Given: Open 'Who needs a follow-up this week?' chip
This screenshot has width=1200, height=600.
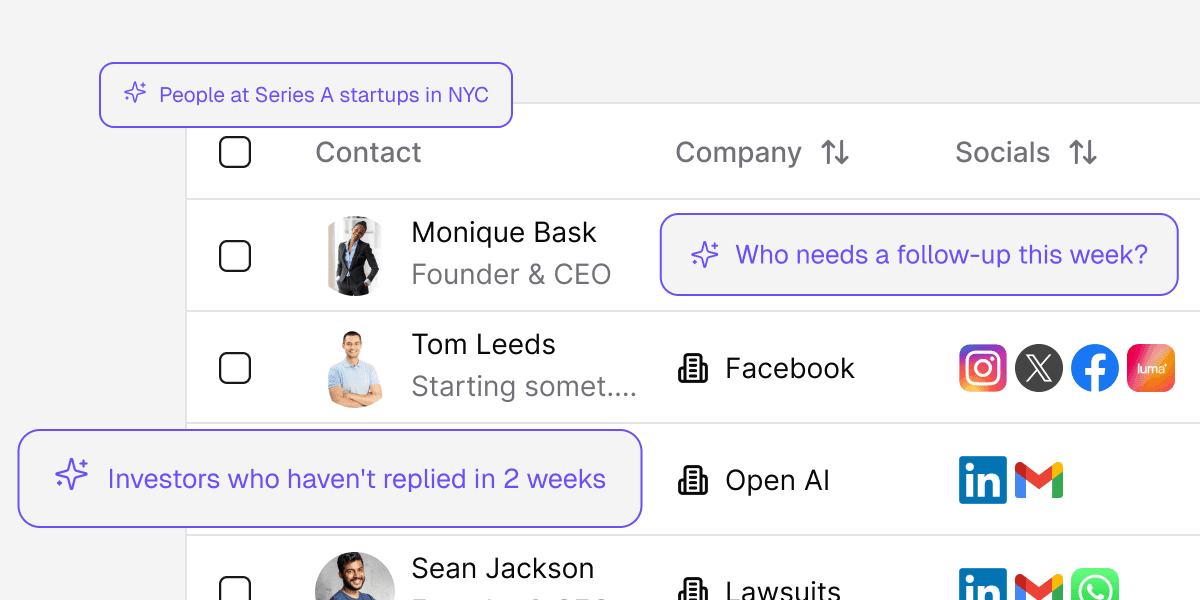Looking at the screenshot, I should pyautogui.click(x=918, y=255).
